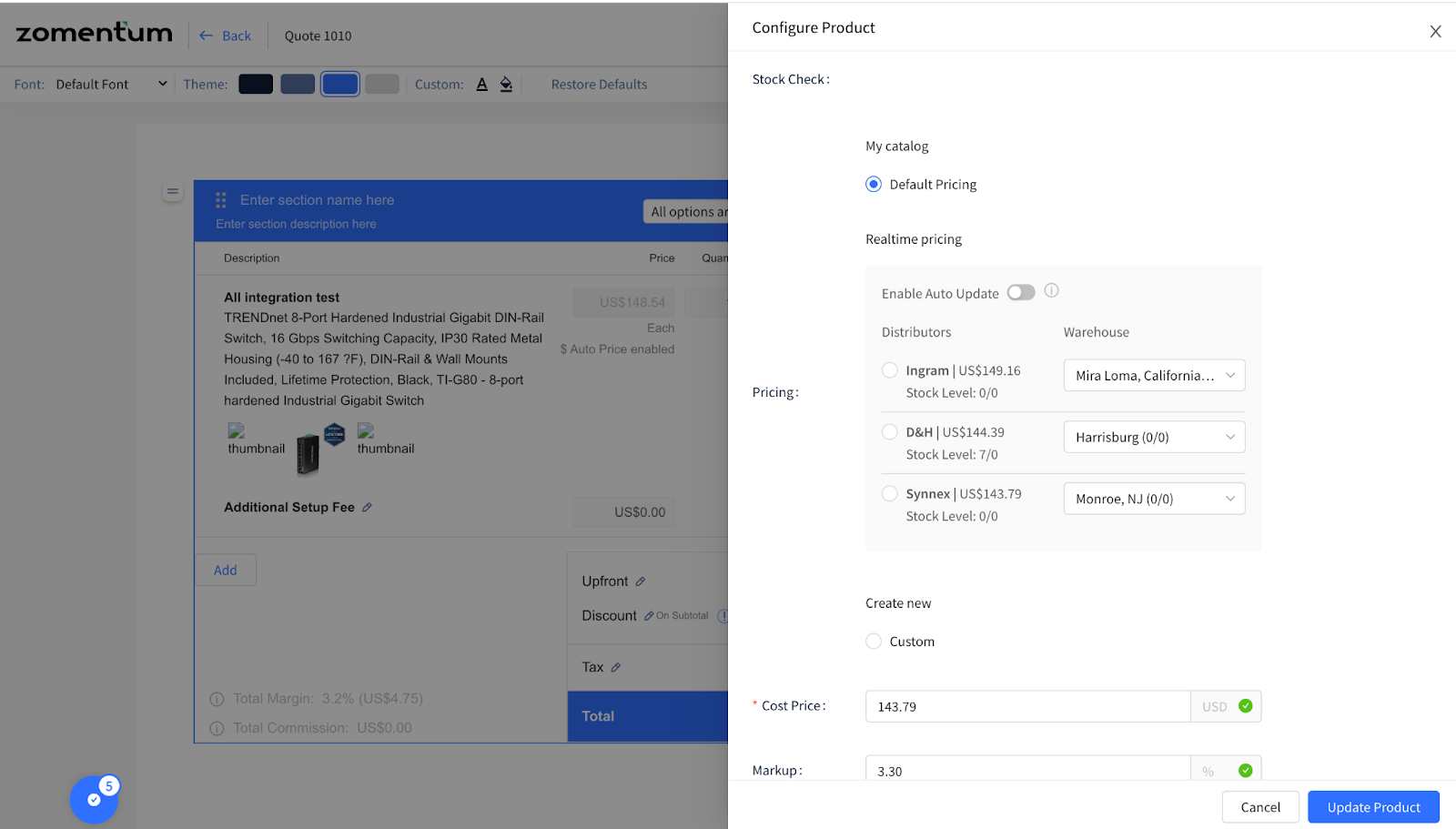Click the custom text color icon
The width and height of the screenshot is (1456, 829).
tap(482, 84)
